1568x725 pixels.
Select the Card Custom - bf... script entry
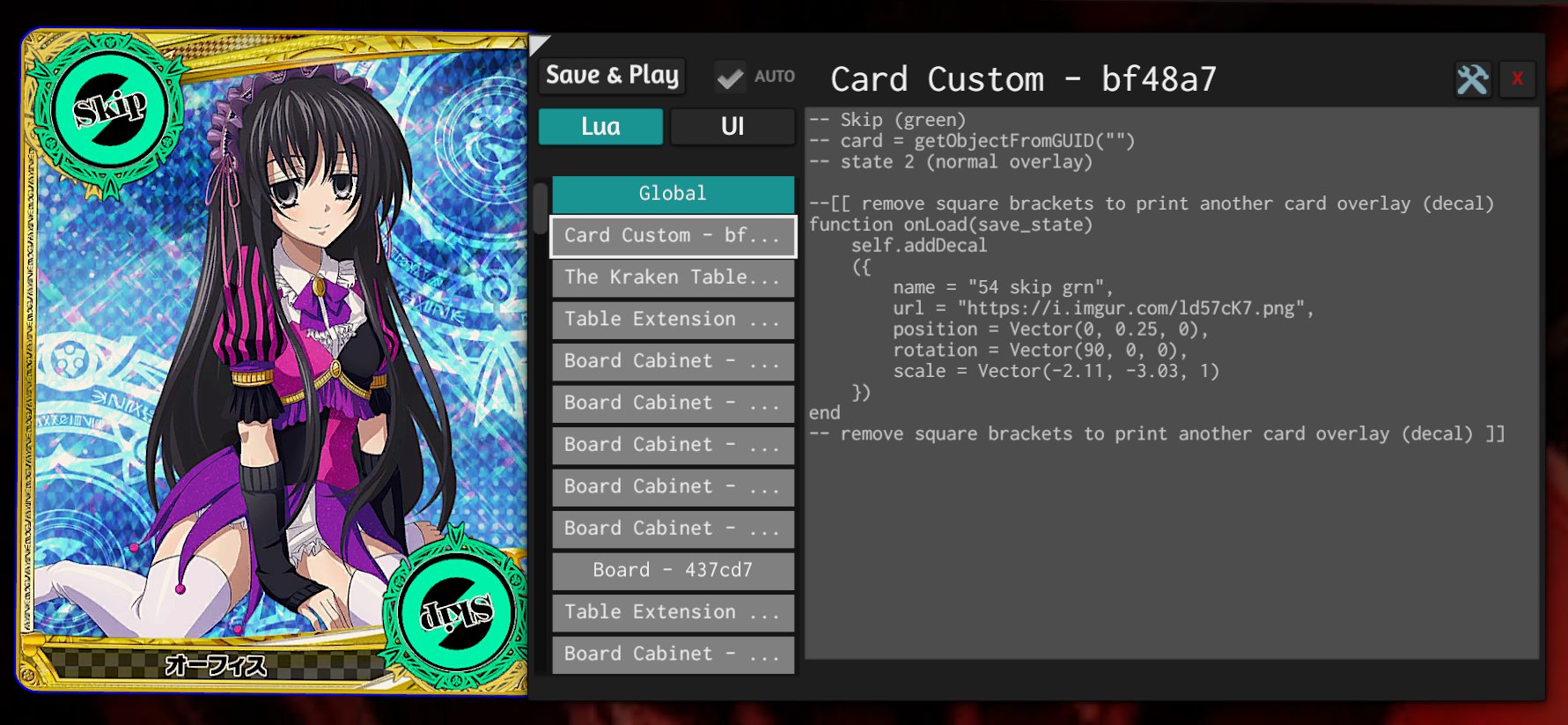tap(673, 235)
